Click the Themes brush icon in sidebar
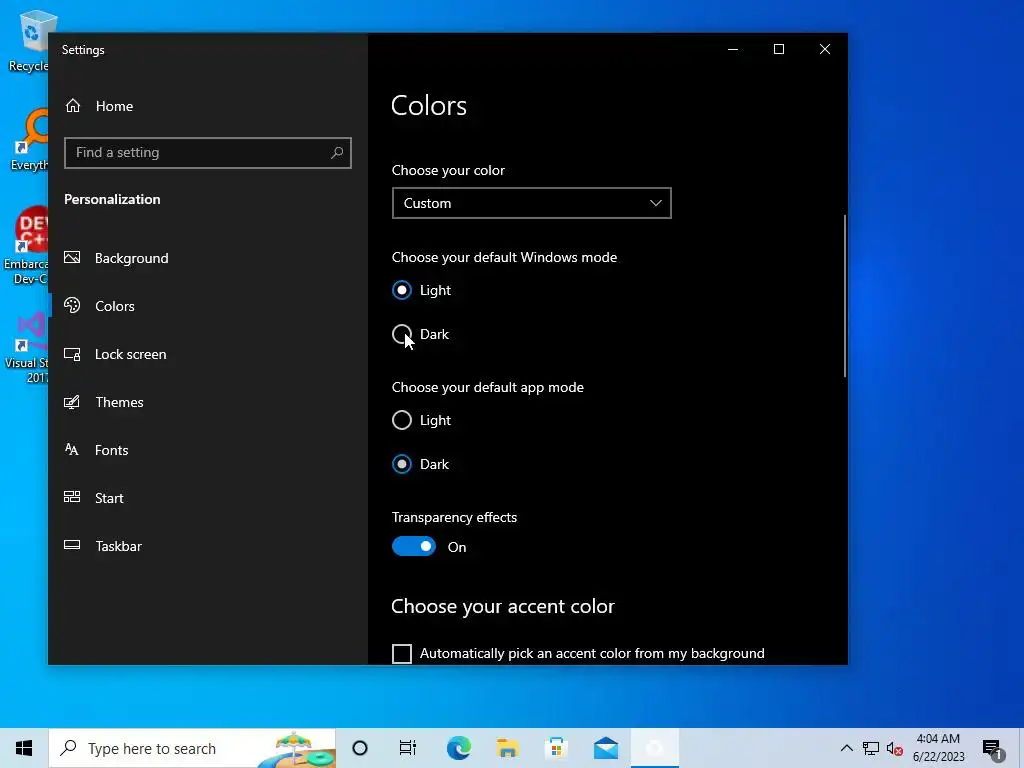The height and width of the screenshot is (768, 1024). coord(72,402)
